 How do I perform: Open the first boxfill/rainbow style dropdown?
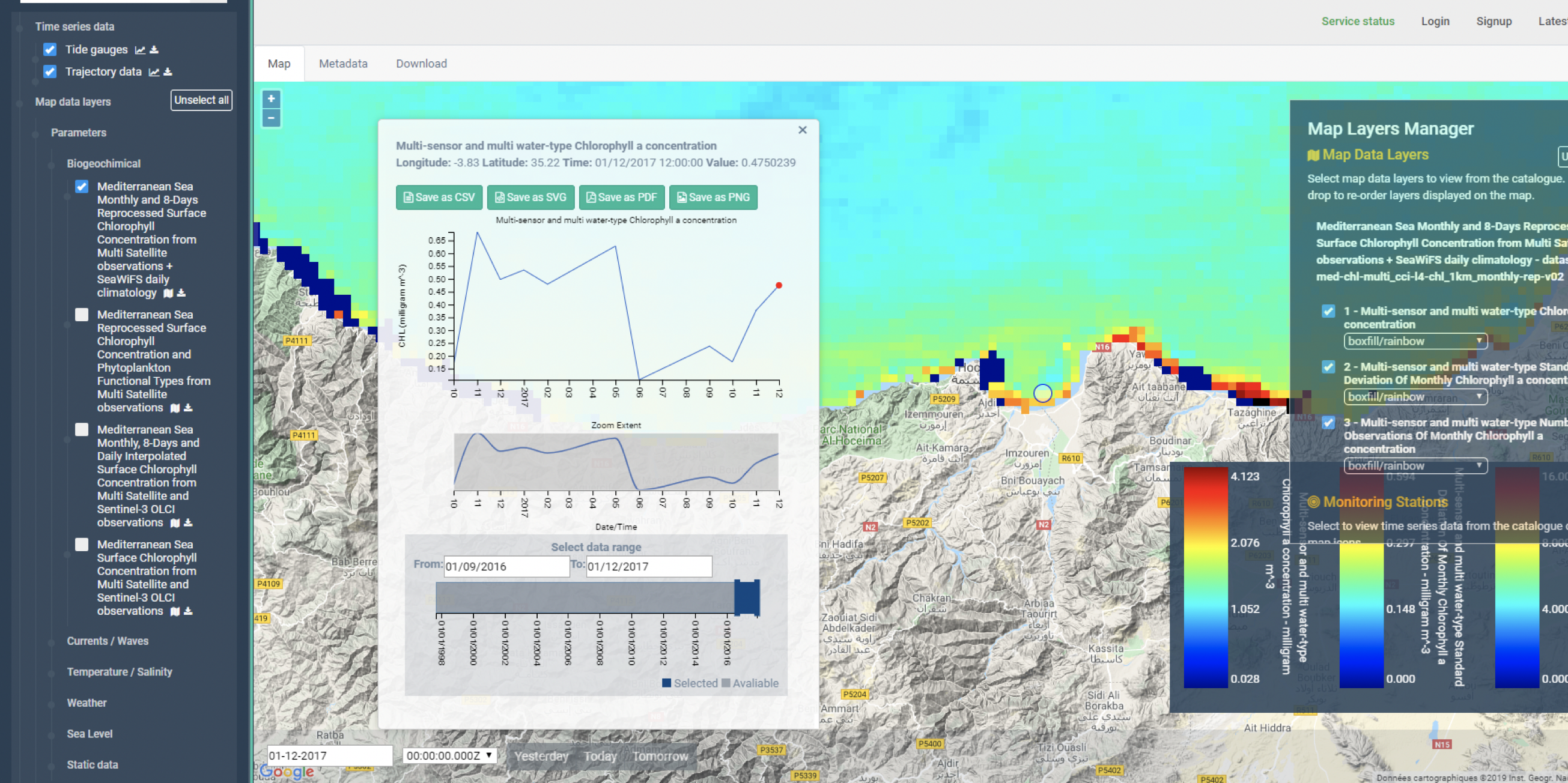[x=1415, y=341]
